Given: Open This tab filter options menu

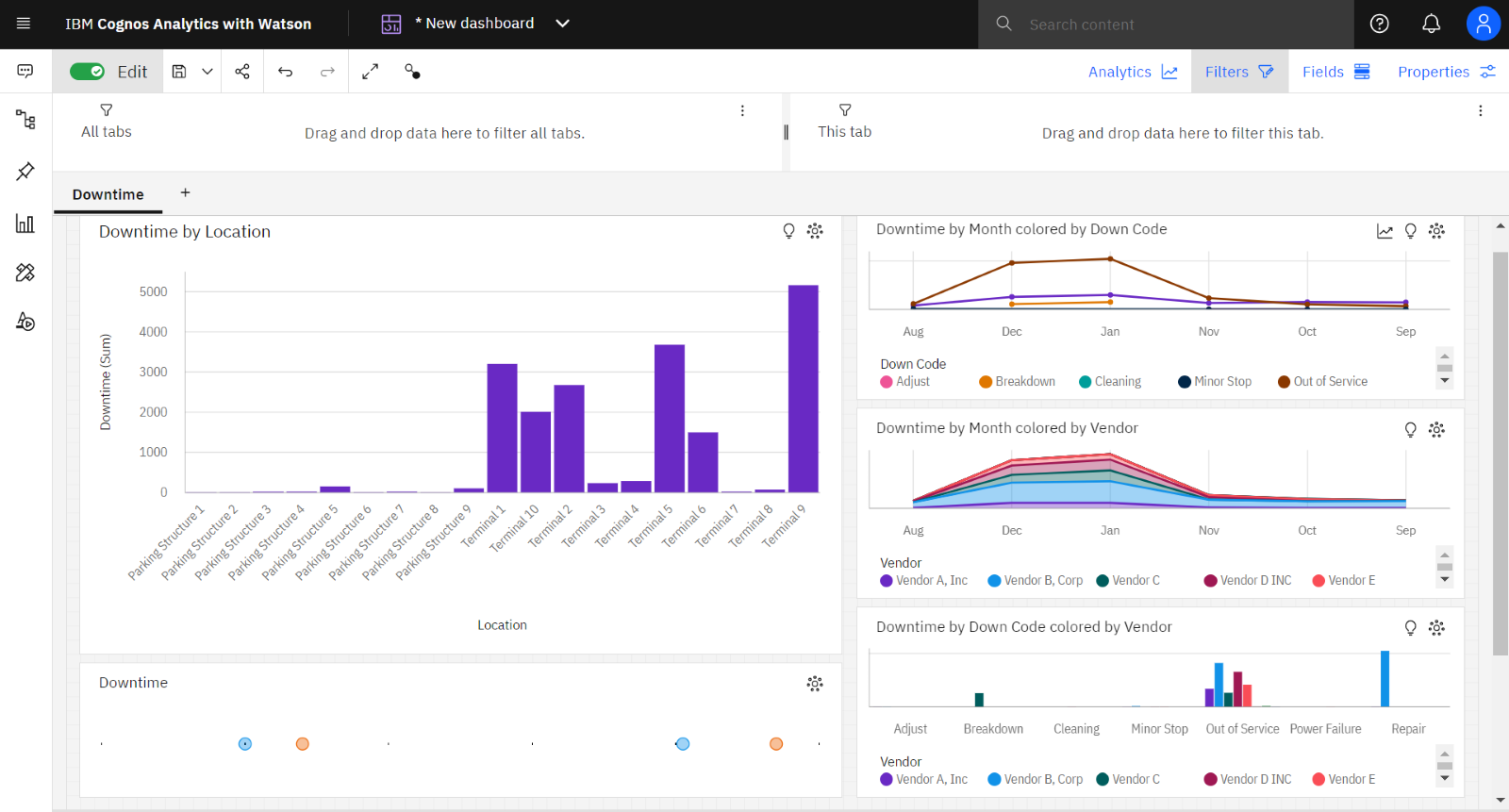Looking at the screenshot, I should [x=1481, y=110].
